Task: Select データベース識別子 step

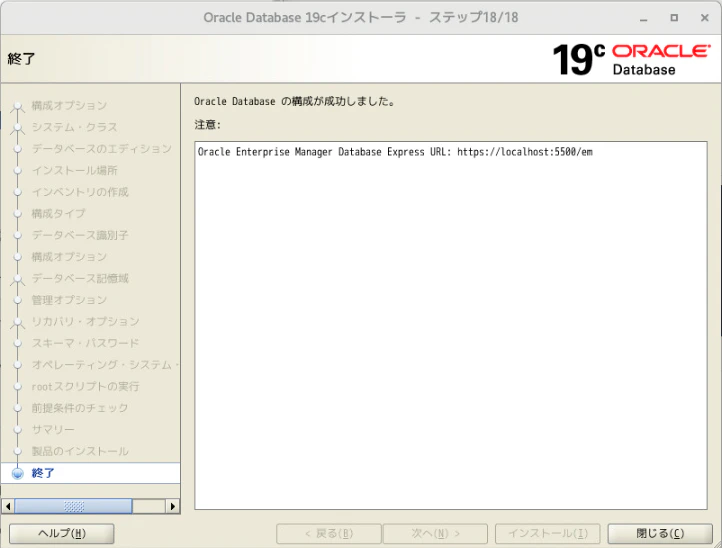Action: [x=80, y=235]
